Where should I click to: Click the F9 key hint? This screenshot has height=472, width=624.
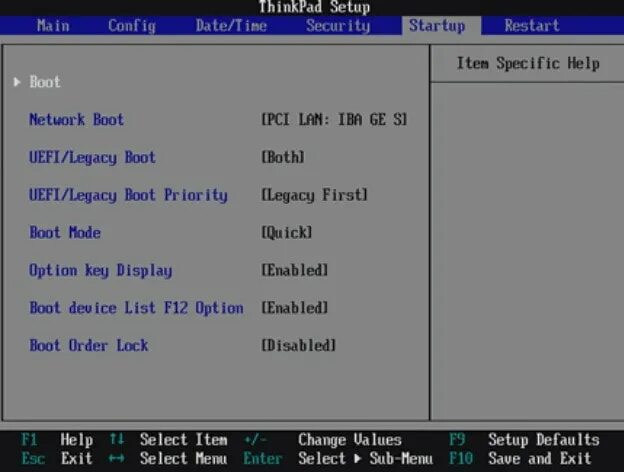pyautogui.click(x=457, y=440)
